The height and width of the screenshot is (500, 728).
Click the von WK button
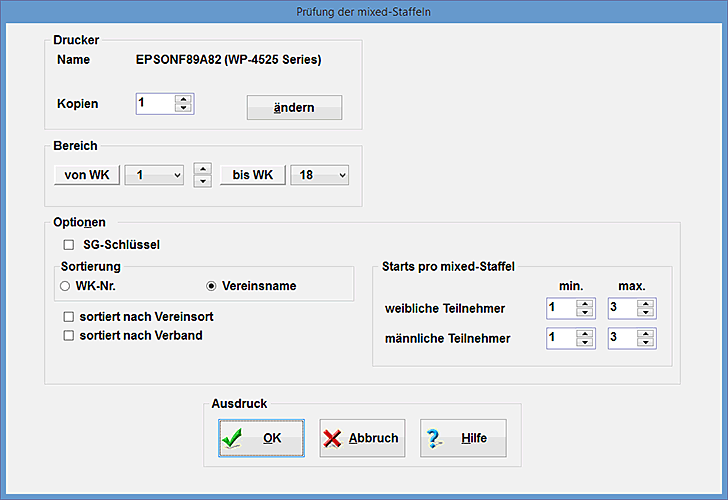coord(87,175)
